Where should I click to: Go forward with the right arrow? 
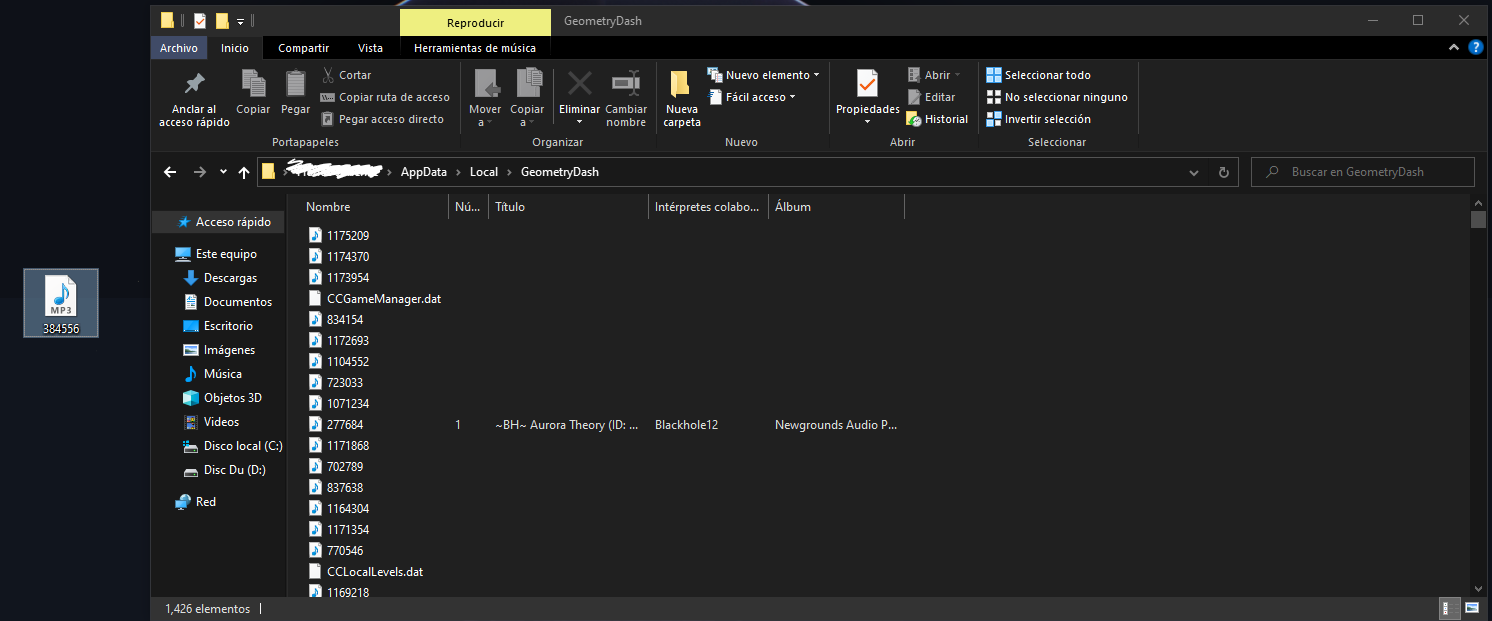tap(200, 172)
